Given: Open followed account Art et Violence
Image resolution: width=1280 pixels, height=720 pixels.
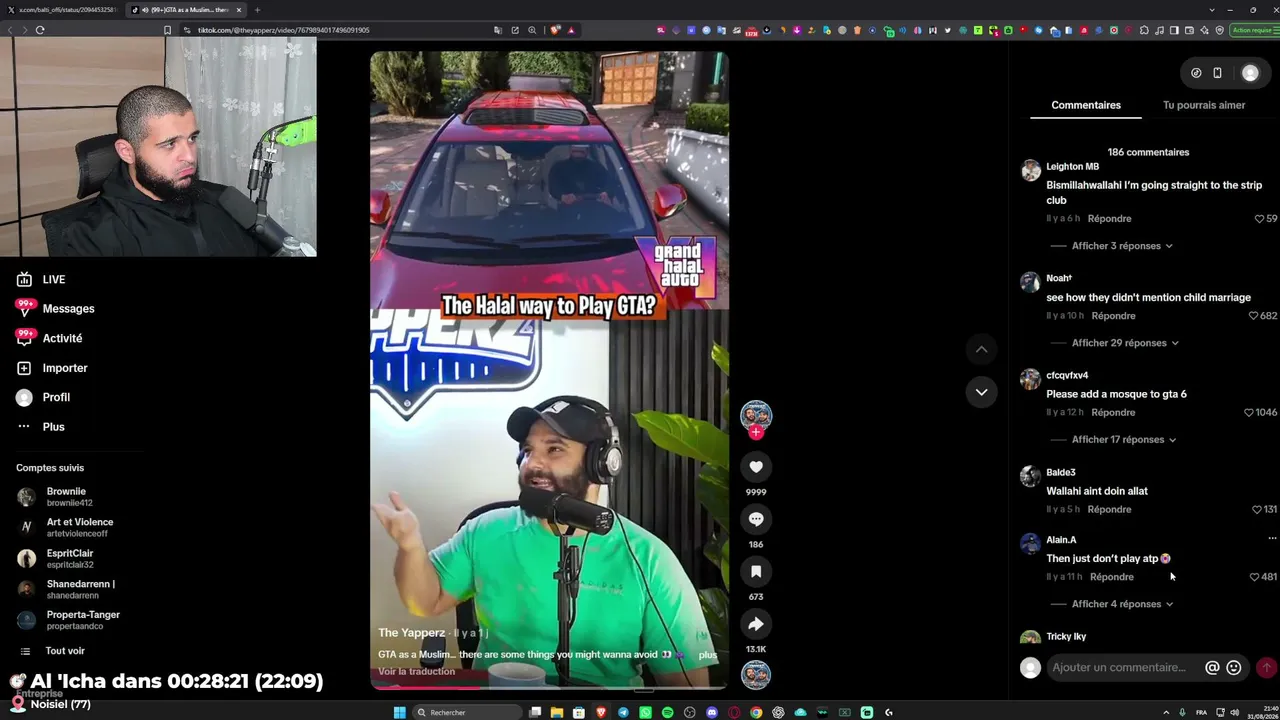Looking at the screenshot, I should pos(80,527).
